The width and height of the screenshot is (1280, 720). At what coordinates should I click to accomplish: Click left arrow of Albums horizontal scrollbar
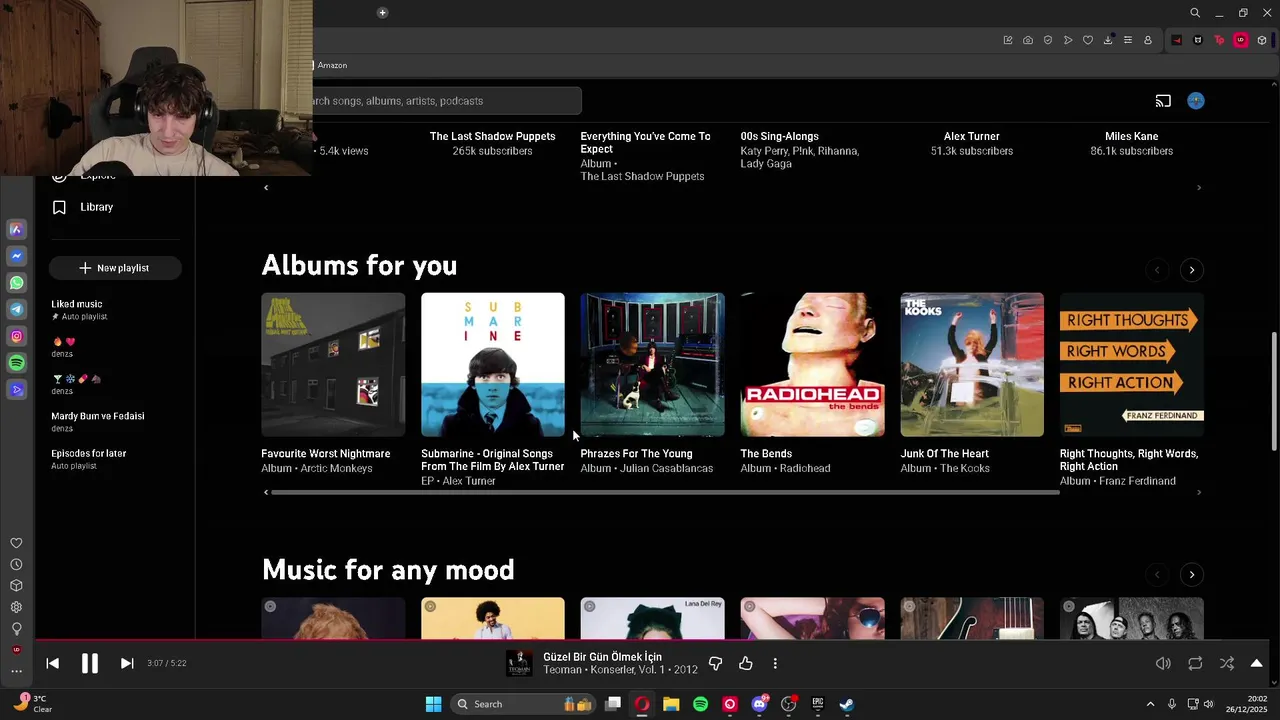pyautogui.click(x=266, y=492)
